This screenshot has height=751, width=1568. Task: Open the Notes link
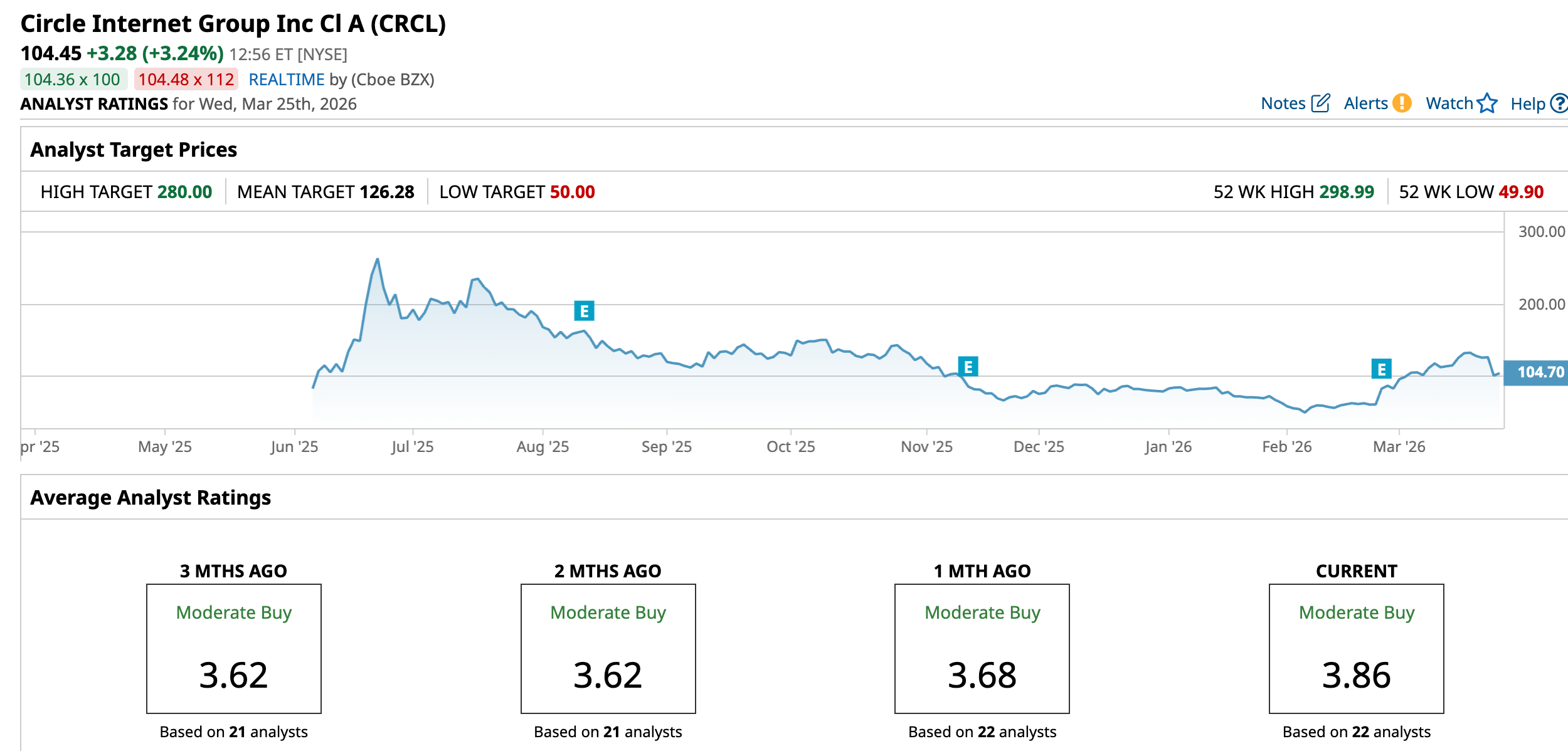tap(1283, 103)
